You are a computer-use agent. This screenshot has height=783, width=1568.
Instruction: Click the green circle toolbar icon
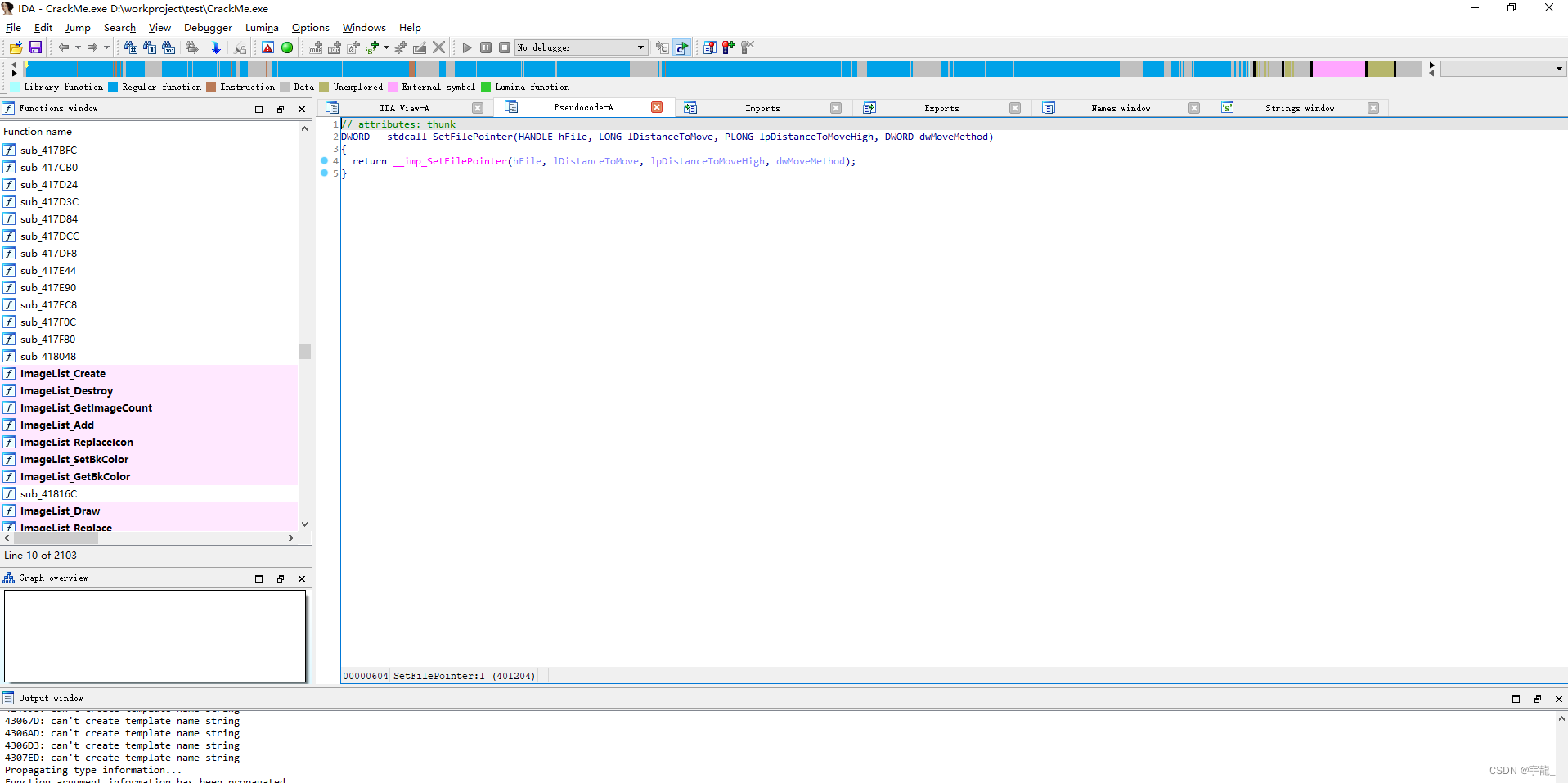point(287,47)
